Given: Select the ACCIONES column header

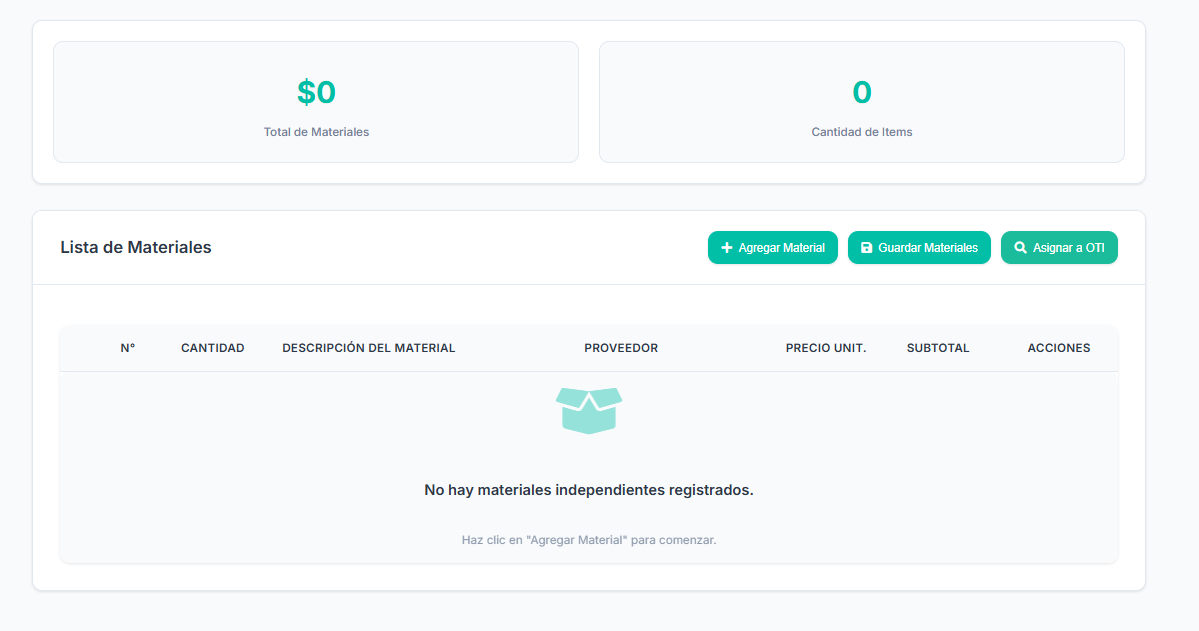Looking at the screenshot, I should pyautogui.click(x=1059, y=348).
